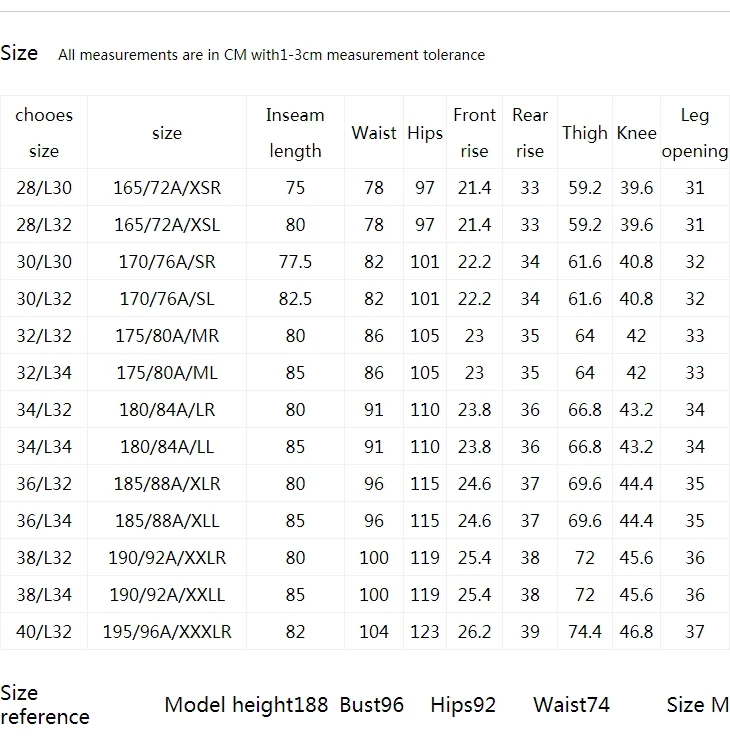Click the Waist column header
This screenshot has height=736, width=730.
pyautogui.click(x=374, y=133)
